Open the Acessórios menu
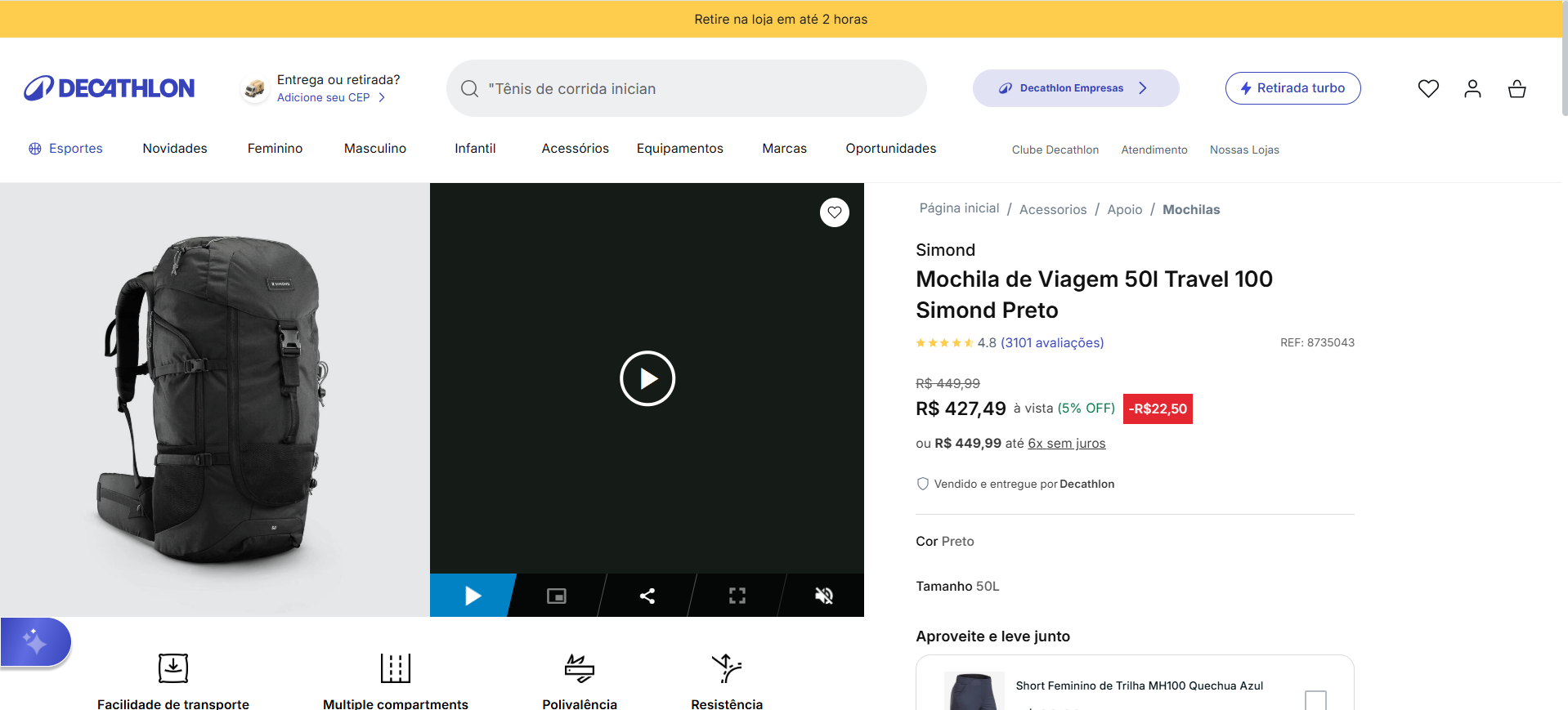This screenshot has width=1568, height=710. (575, 149)
